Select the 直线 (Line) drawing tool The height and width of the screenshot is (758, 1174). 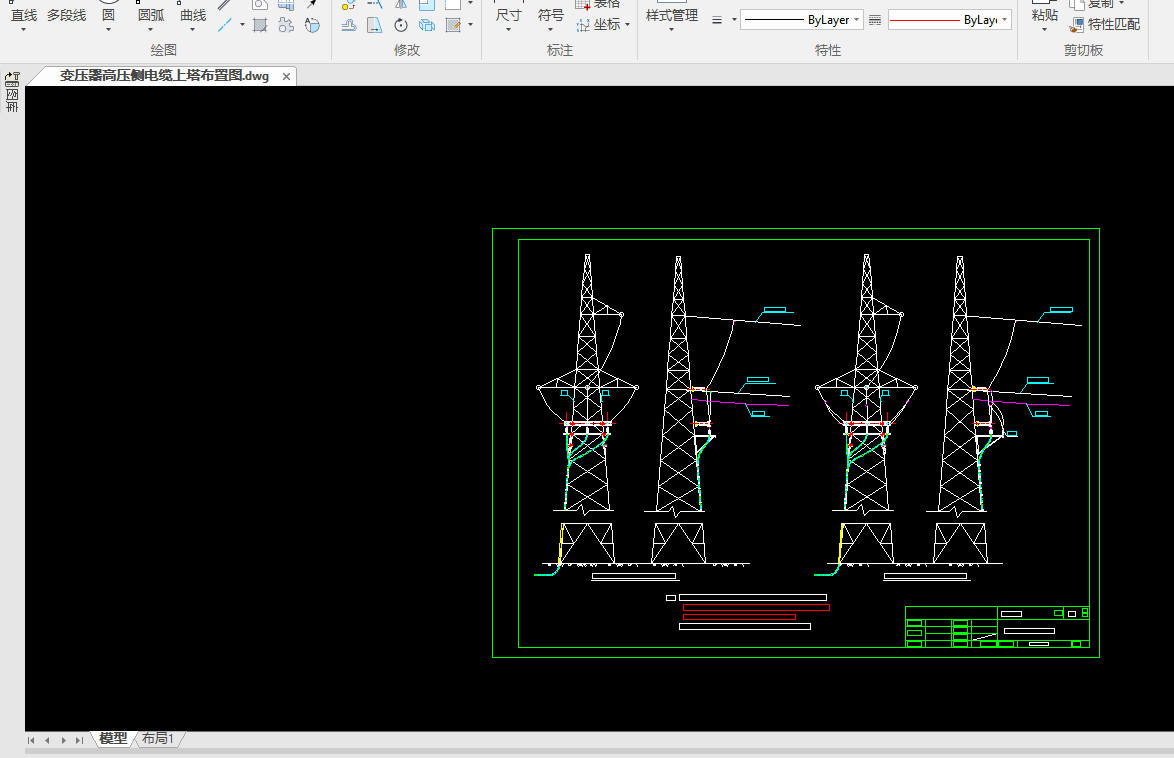23,15
